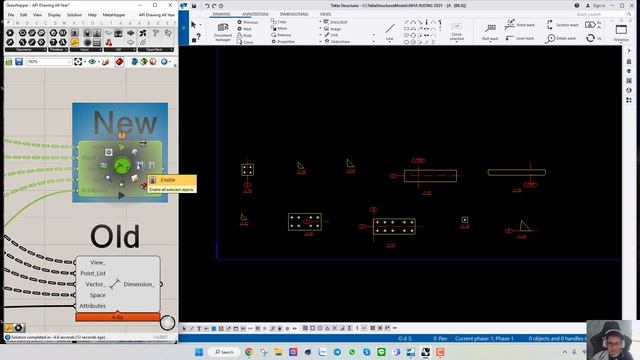Click the Part mark icon in Tekla ribbon
The width and height of the screenshot is (640, 360).
tap(490, 32)
